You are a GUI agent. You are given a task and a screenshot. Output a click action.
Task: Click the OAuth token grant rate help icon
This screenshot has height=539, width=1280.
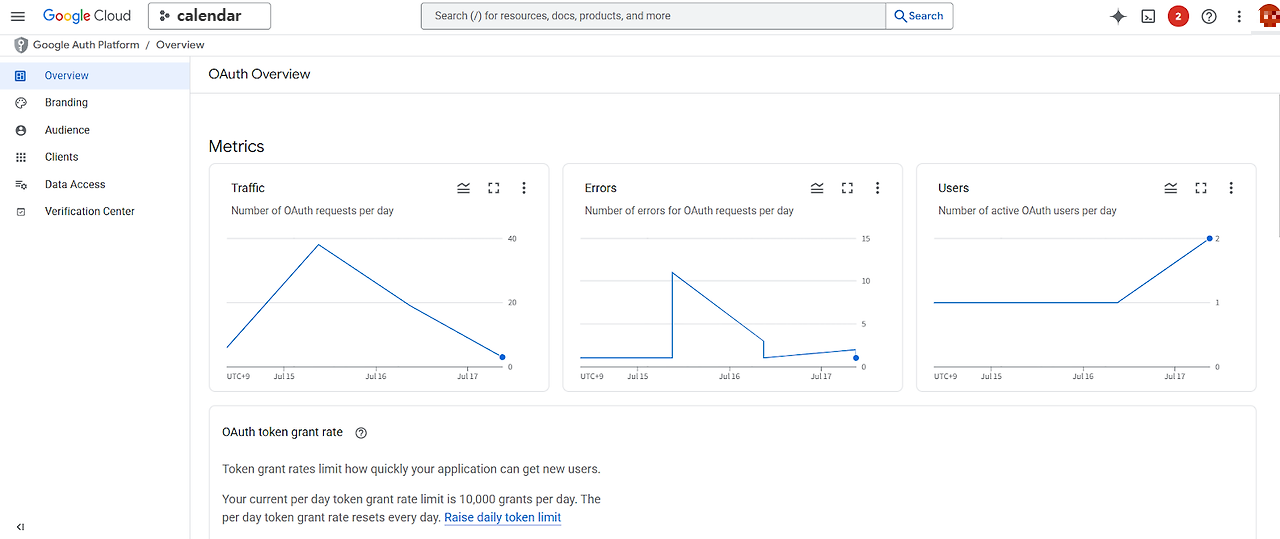(361, 433)
